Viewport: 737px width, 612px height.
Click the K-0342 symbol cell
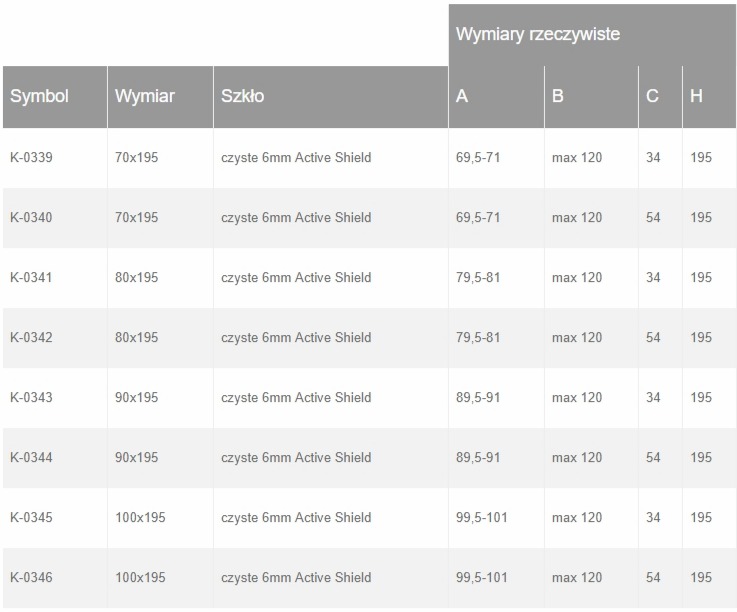click(31, 338)
